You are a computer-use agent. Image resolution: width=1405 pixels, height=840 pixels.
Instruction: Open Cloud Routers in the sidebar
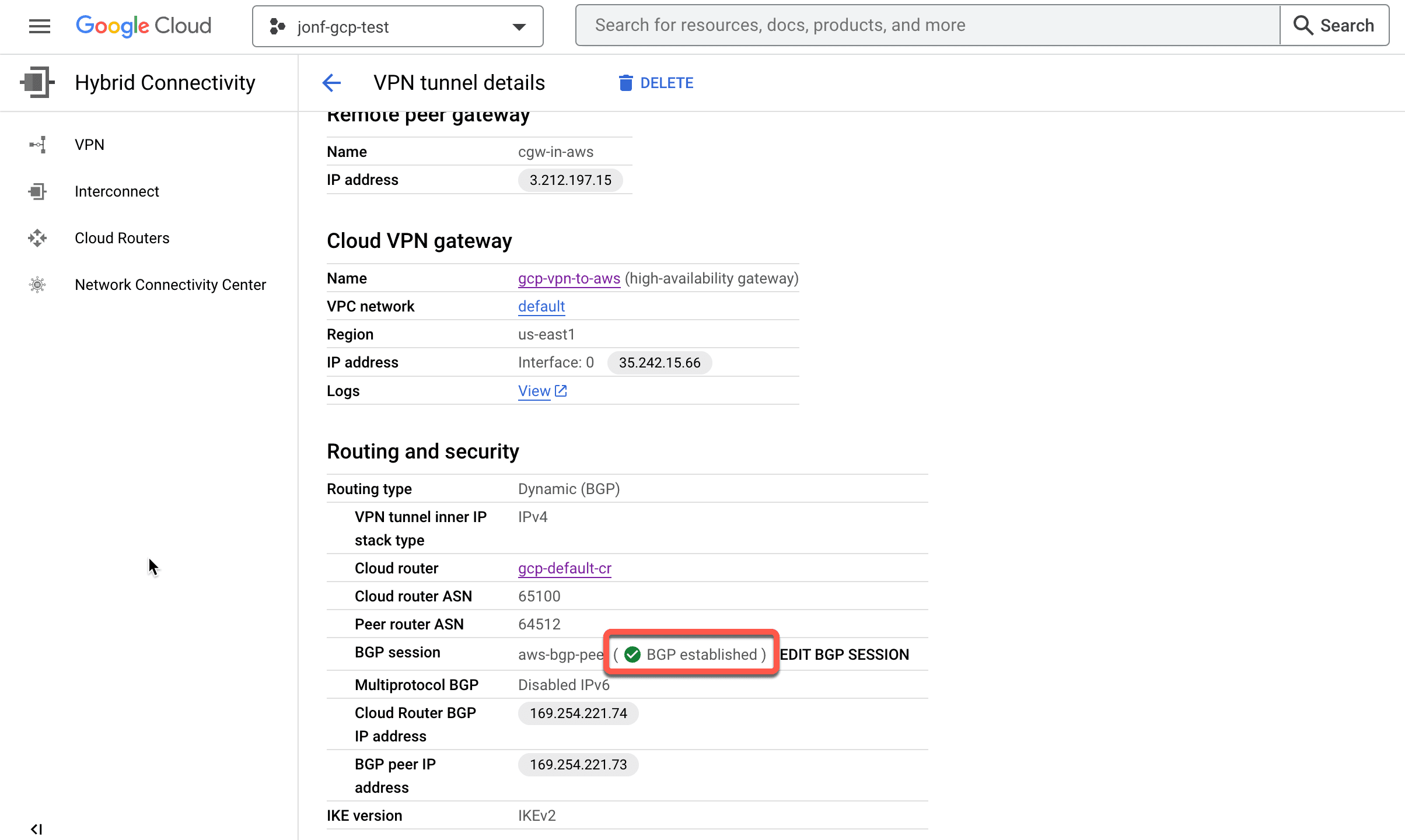click(122, 238)
